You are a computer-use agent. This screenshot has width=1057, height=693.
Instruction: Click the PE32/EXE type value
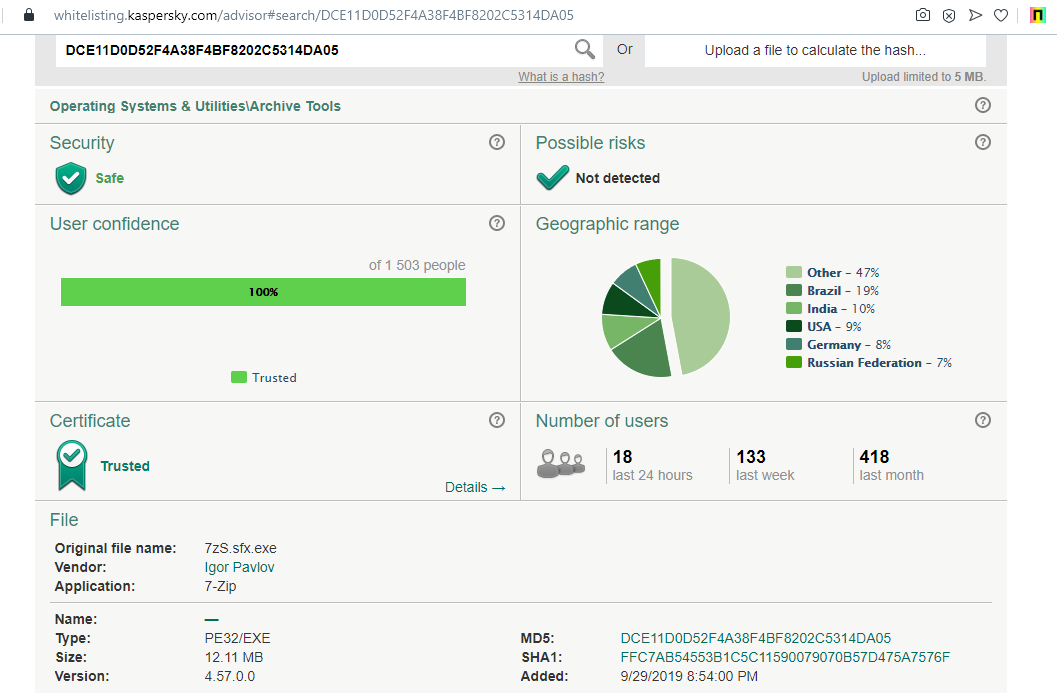pyautogui.click(x=237, y=638)
